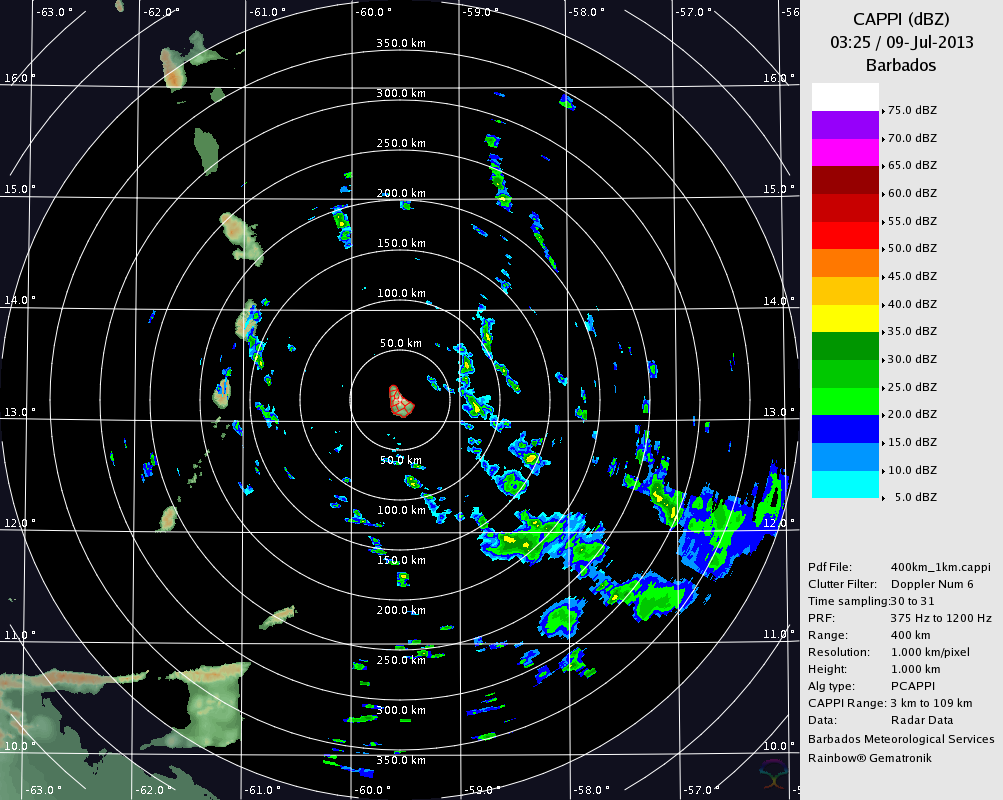Select the dark red 60.0 dBZ swatch

pyautogui.click(x=845, y=180)
